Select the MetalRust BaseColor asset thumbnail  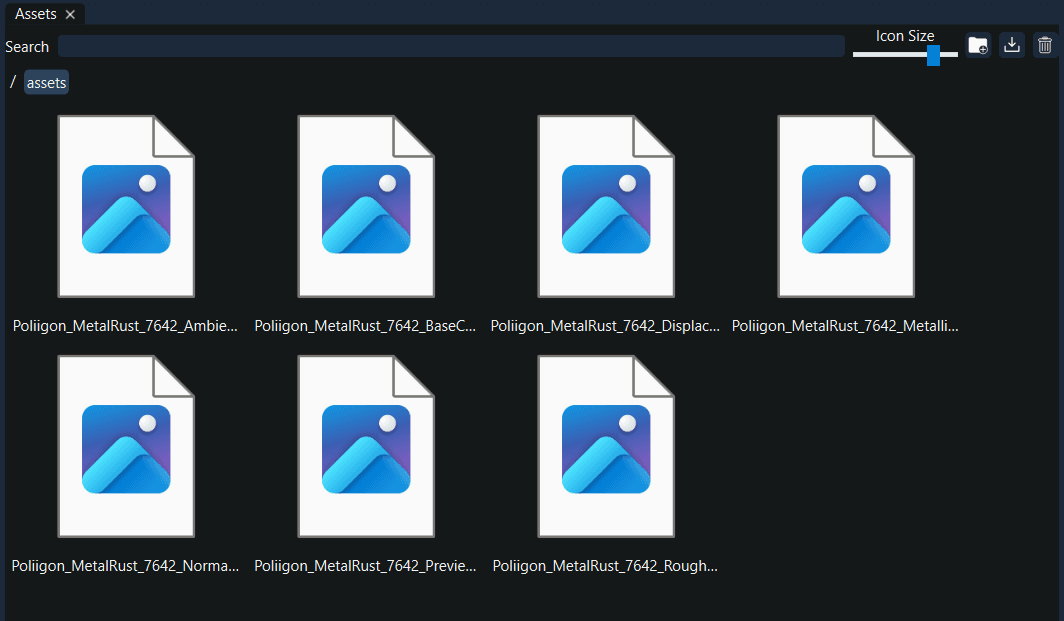tap(366, 206)
